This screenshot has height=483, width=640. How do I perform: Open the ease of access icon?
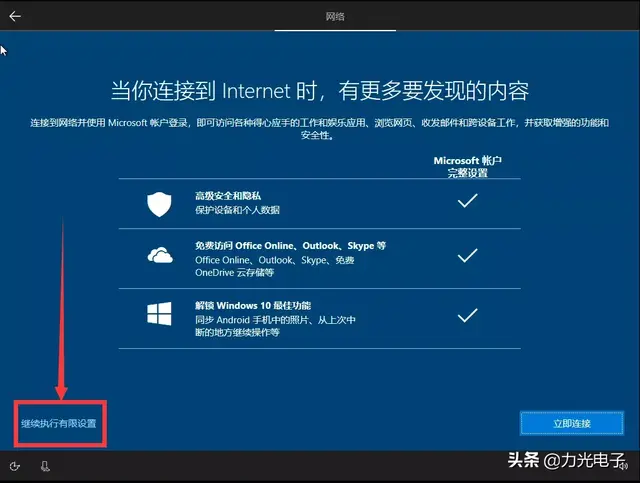point(15,466)
